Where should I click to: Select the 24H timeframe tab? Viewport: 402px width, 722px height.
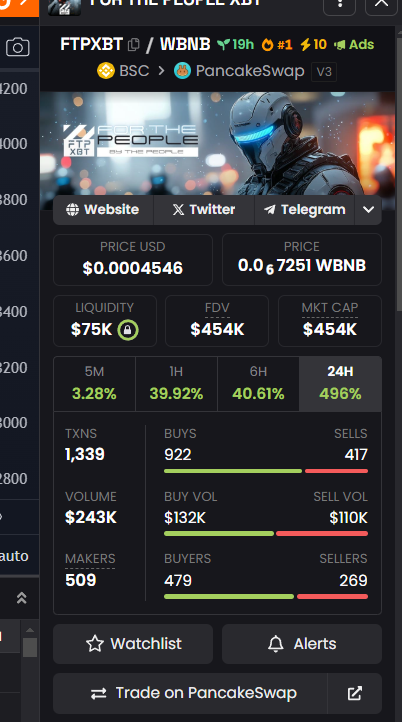coord(340,384)
